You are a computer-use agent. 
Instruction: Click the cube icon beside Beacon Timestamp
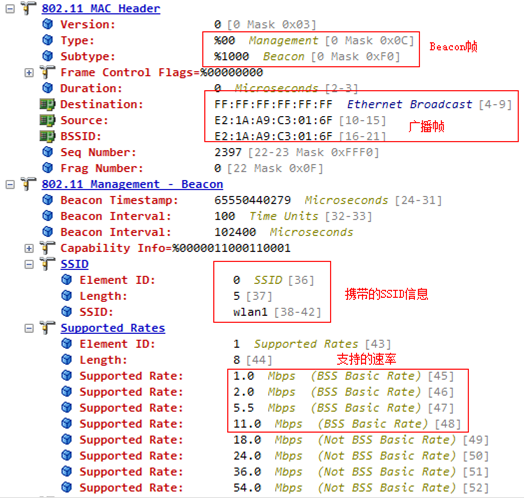[48, 200]
